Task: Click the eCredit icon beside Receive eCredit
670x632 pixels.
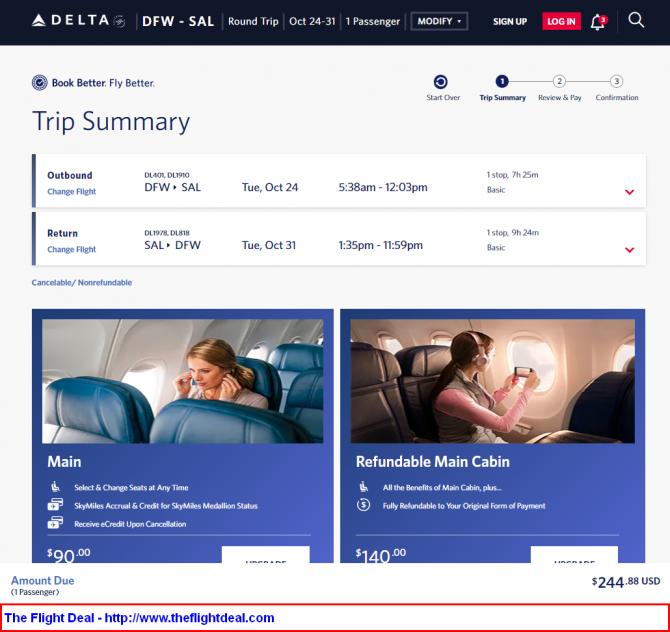Action: pos(55,523)
